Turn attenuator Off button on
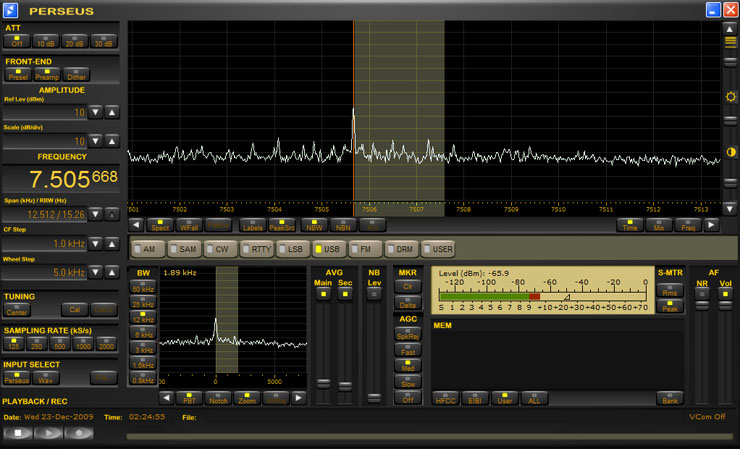 coord(17,42)
